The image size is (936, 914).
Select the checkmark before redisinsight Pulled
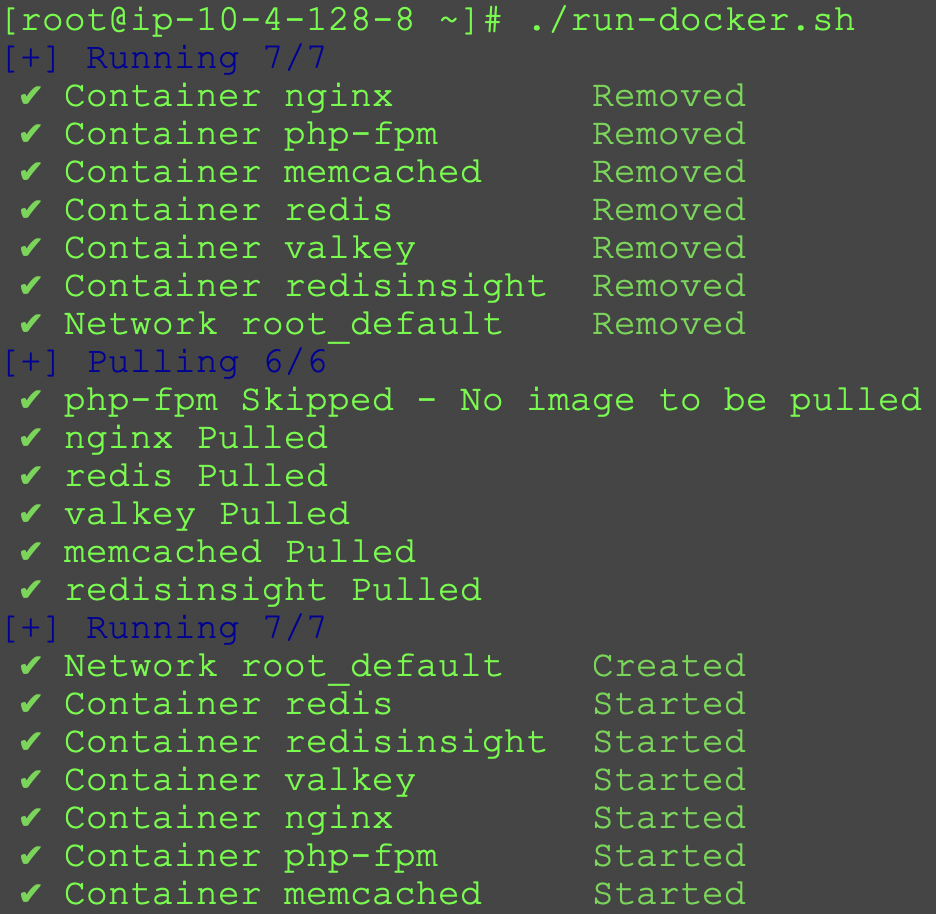point(31,591)
